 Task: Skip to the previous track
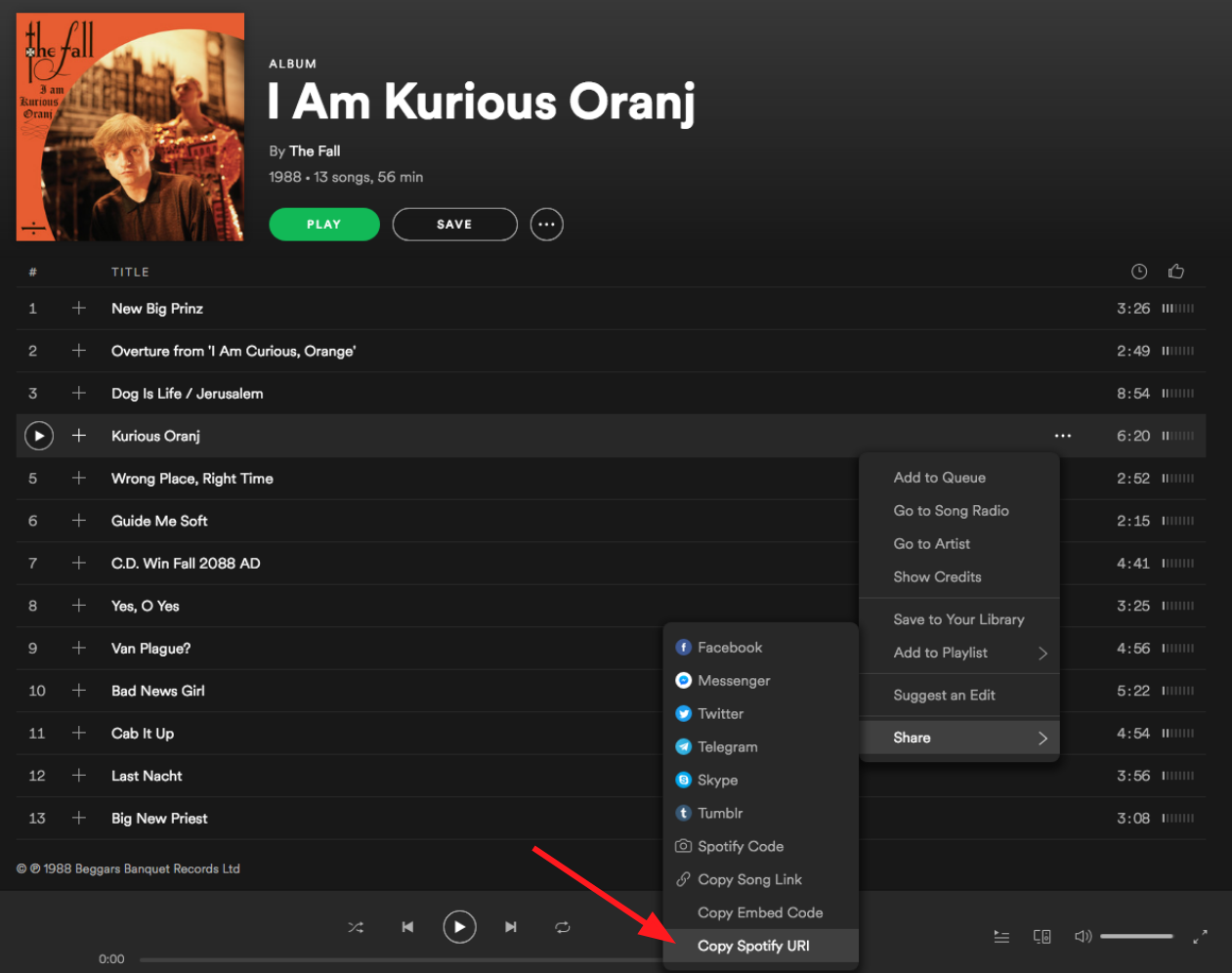[x=407, y=927]
